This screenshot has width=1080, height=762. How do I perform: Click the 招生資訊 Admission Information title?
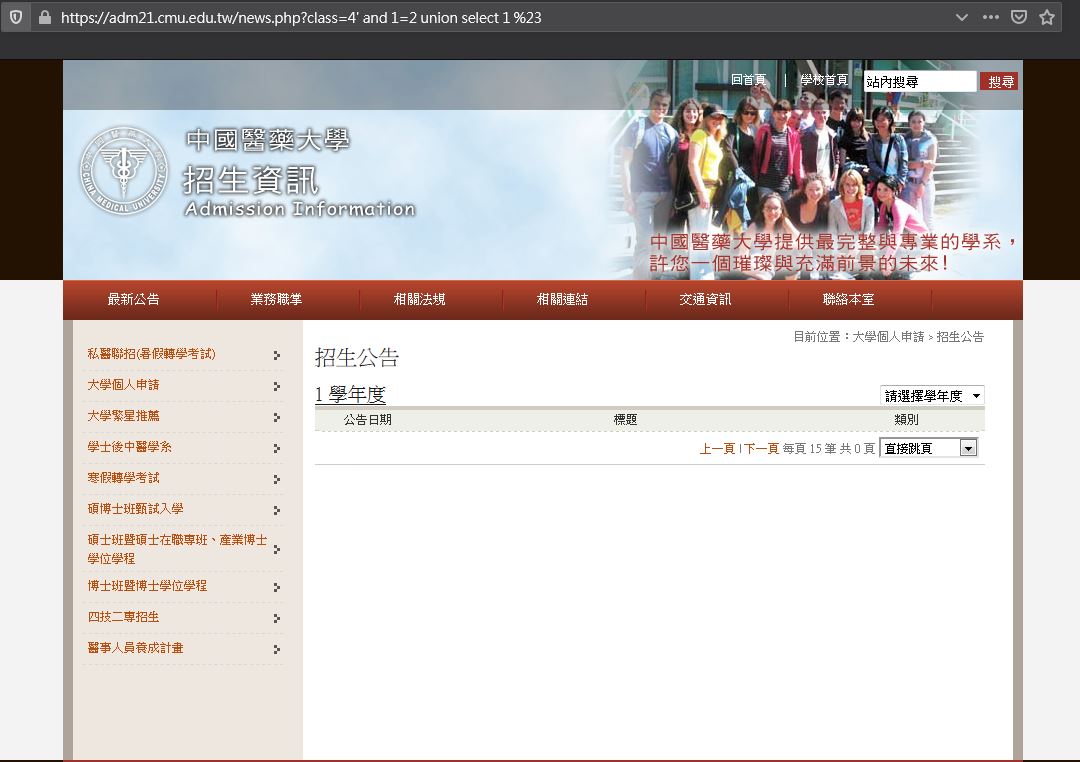tap(300, 191)
